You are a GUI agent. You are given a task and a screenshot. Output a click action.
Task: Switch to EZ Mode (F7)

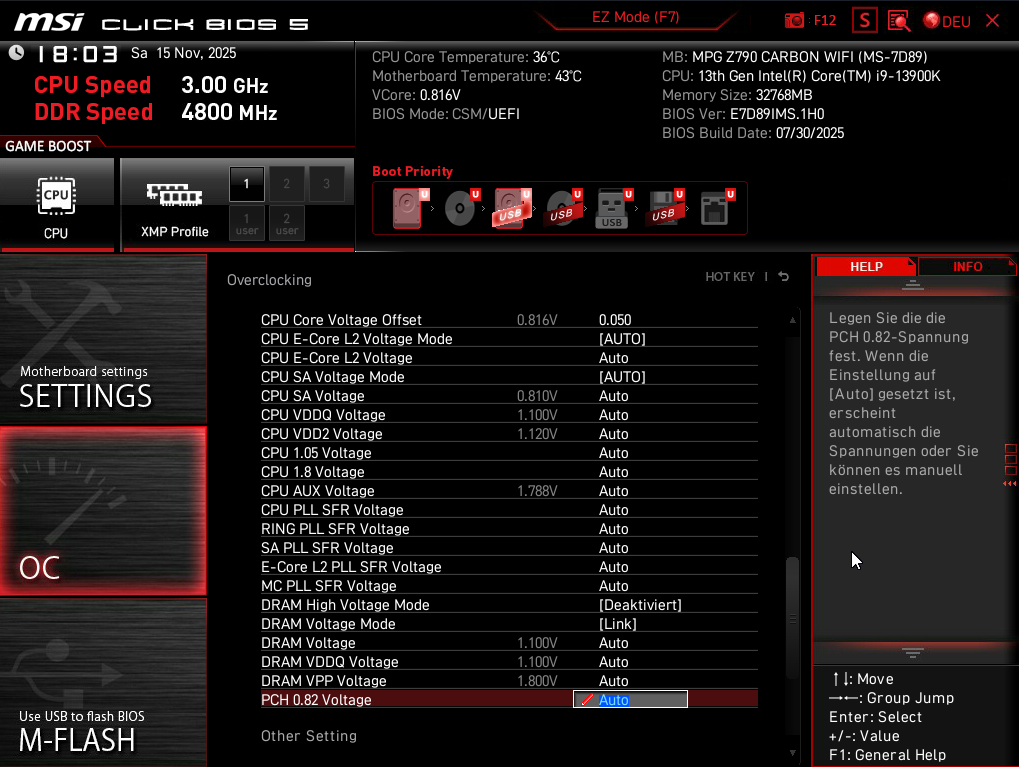(636, 17)
